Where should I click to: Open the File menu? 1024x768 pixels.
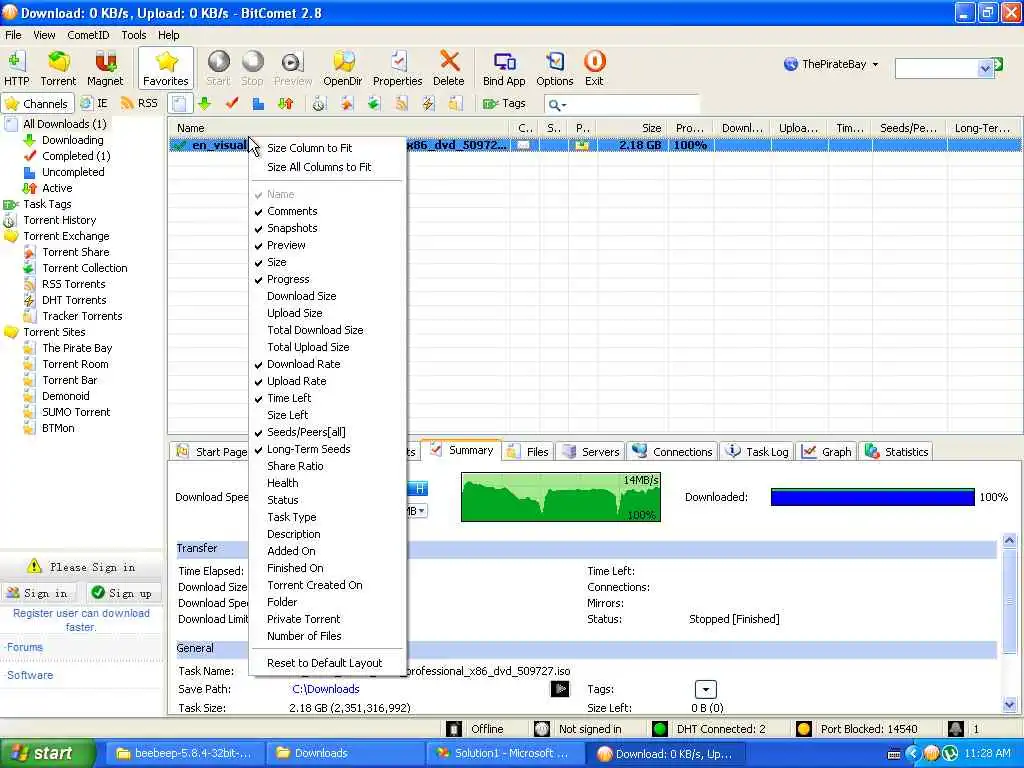pos(13,35)
